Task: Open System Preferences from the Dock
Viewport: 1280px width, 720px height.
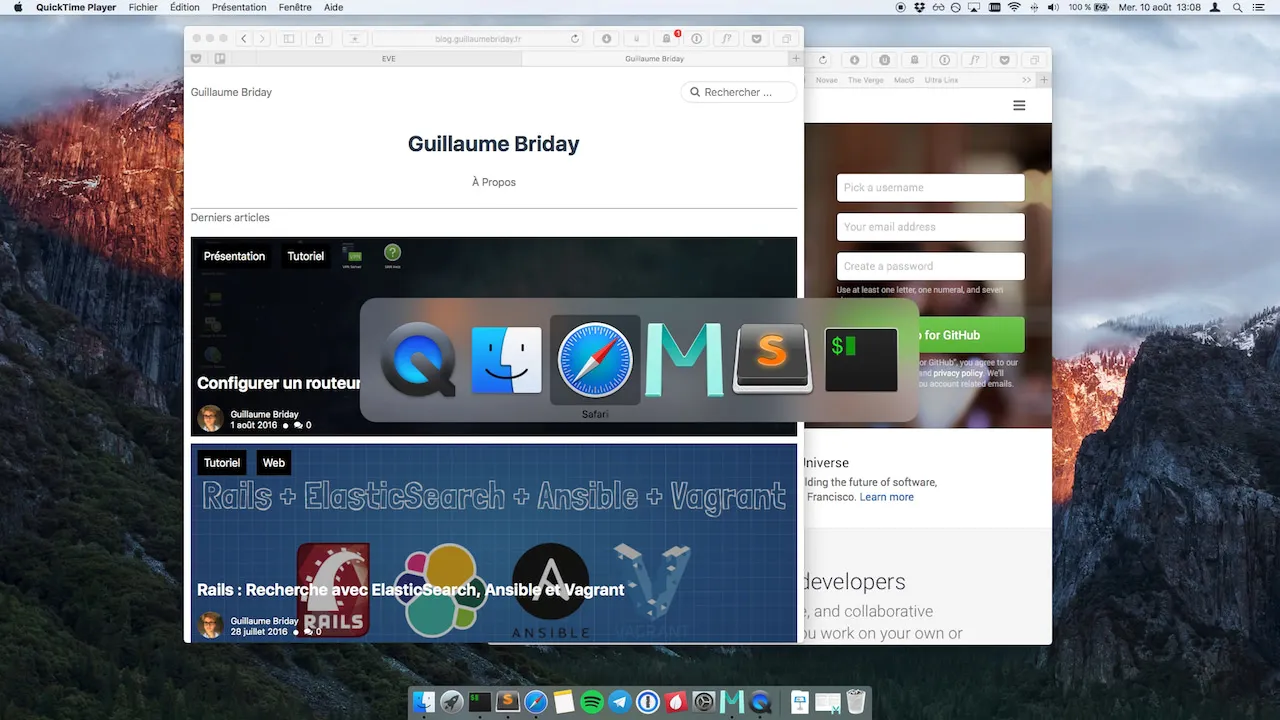Action: [704, 702]
